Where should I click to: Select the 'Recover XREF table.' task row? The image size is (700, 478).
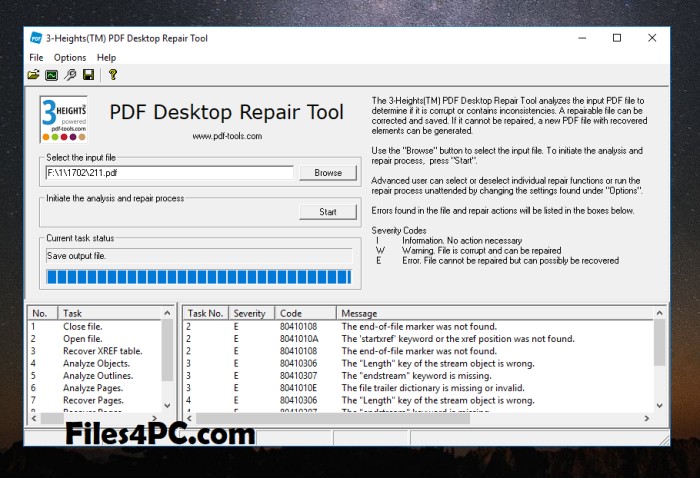pyautogui.click(x=95, y=351)
